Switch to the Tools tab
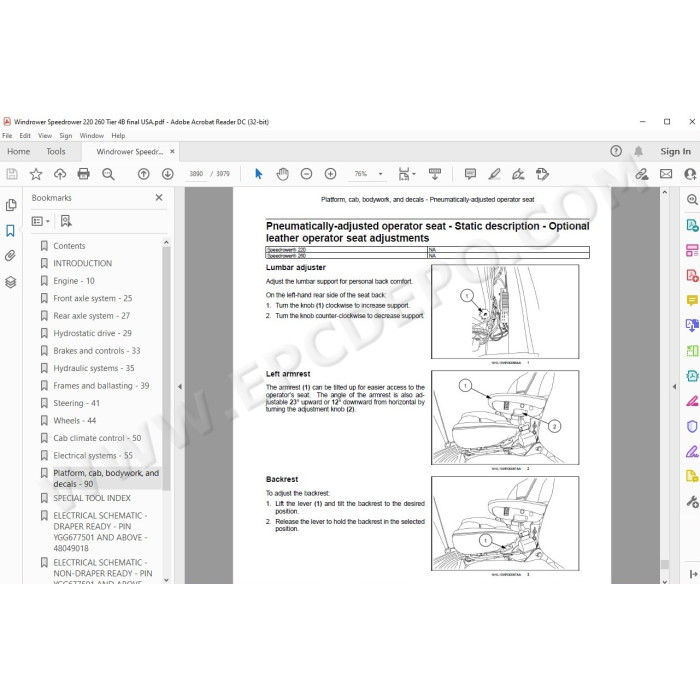700x700 pixels. (x=56, y=151)
